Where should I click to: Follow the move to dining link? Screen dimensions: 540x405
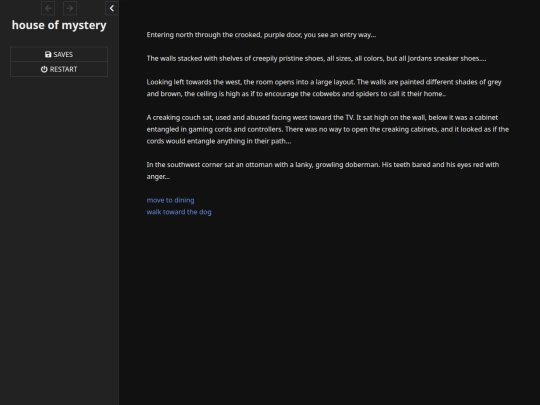[x=170, y=200]
